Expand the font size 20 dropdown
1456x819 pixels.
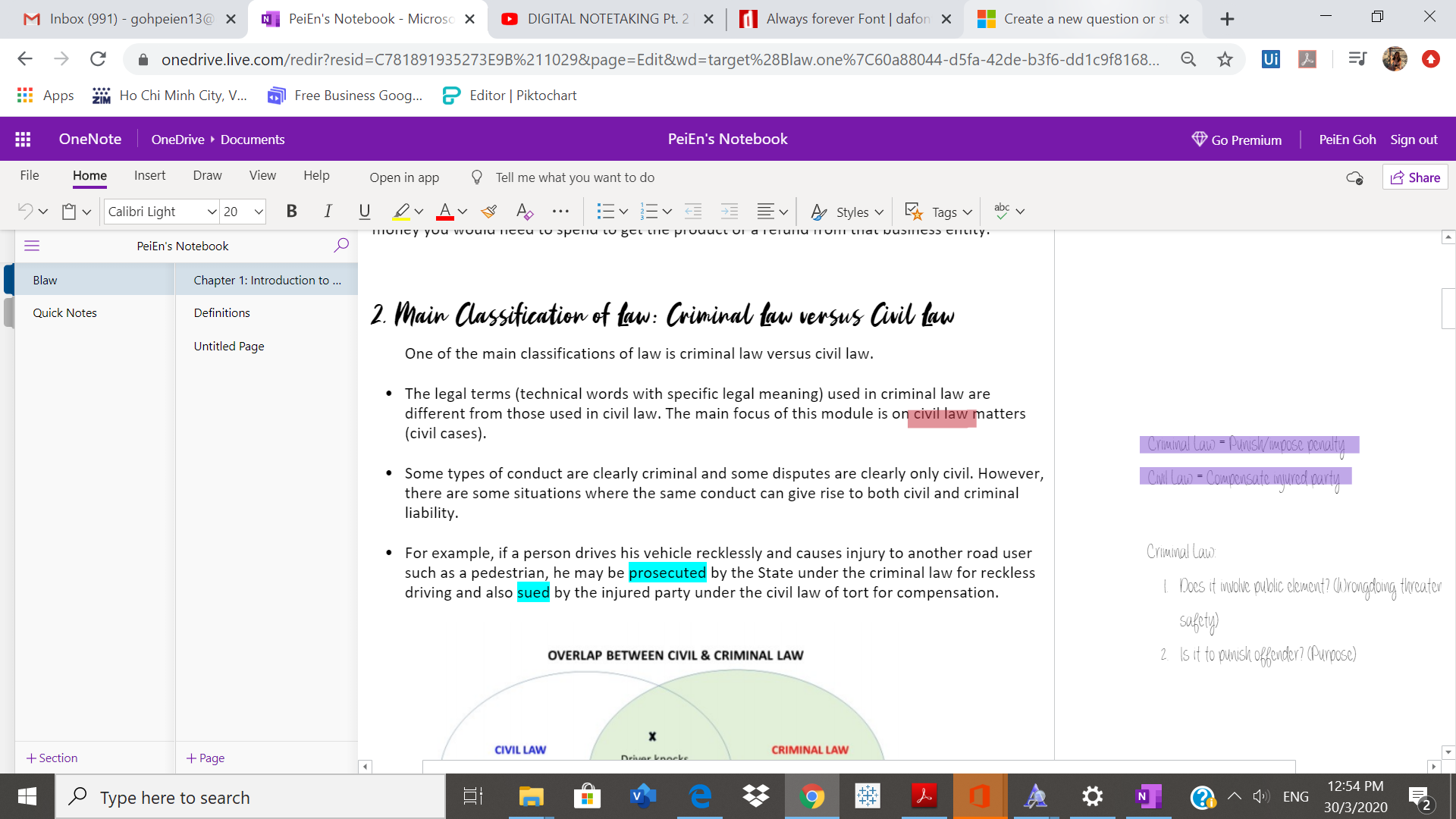click(259, 212)
